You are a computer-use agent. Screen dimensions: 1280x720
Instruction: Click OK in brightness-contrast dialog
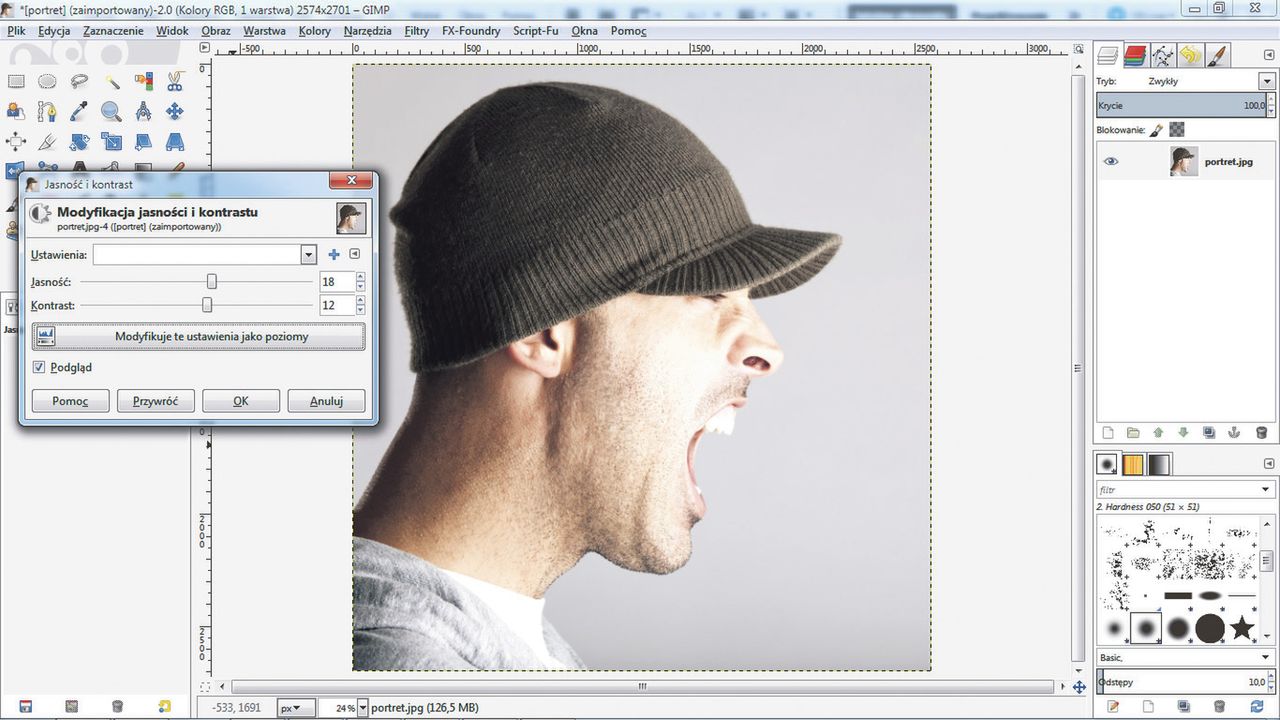click(241, 401)
